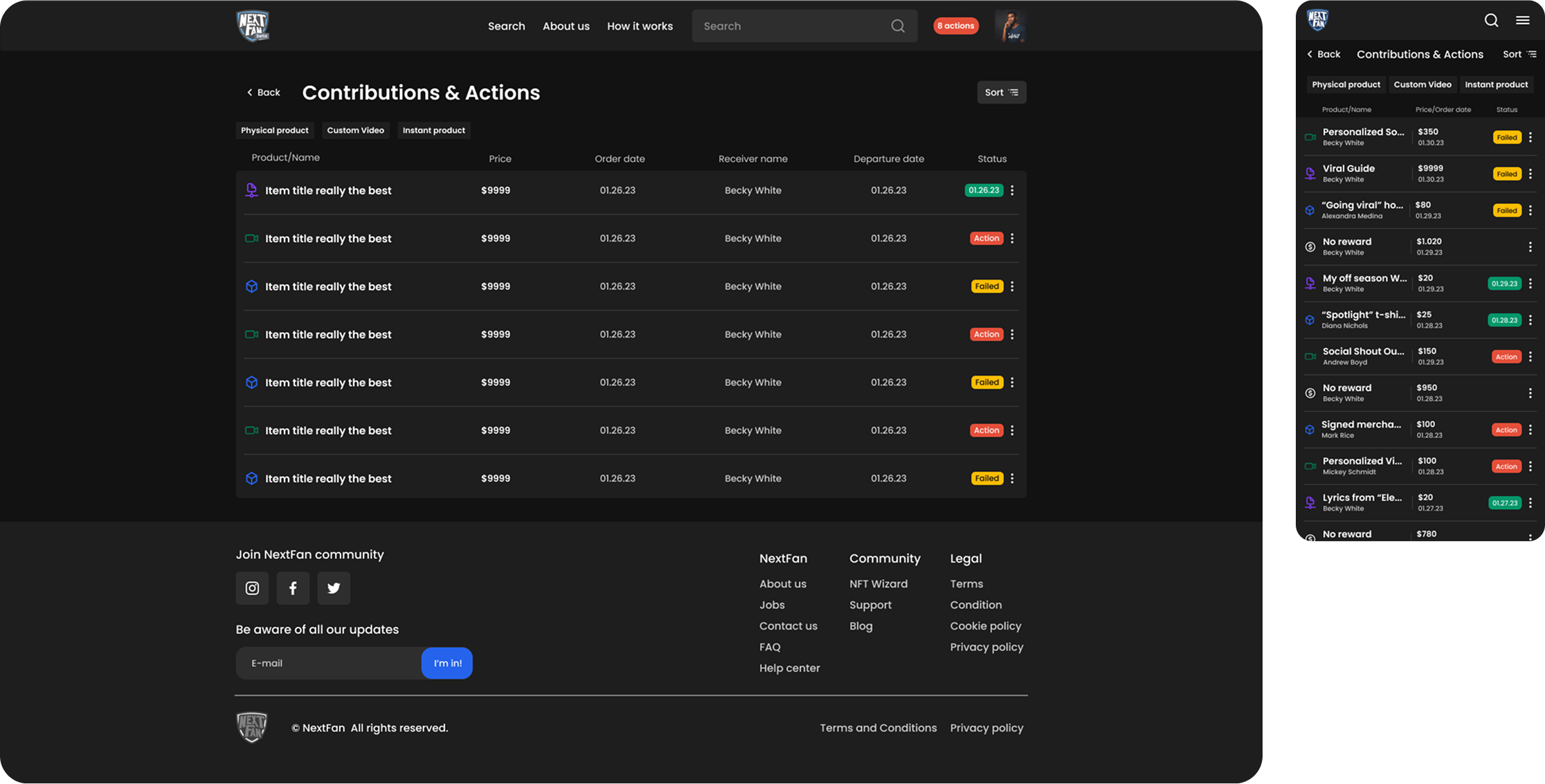Click Alexandra Medina name in mobile list

click(1352, 216)
